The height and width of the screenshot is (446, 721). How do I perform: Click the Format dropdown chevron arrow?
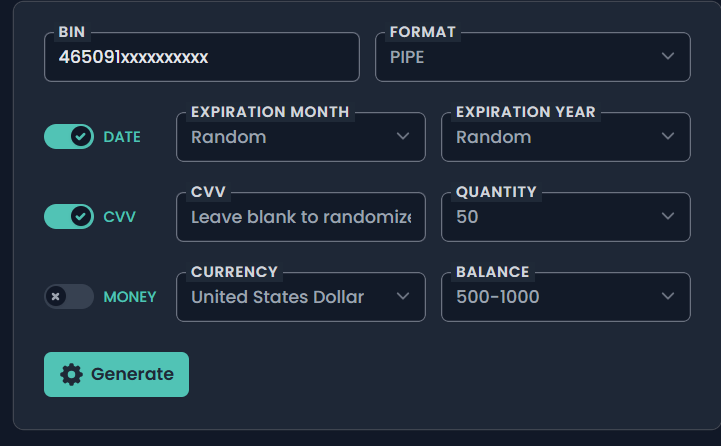(668, 57)
